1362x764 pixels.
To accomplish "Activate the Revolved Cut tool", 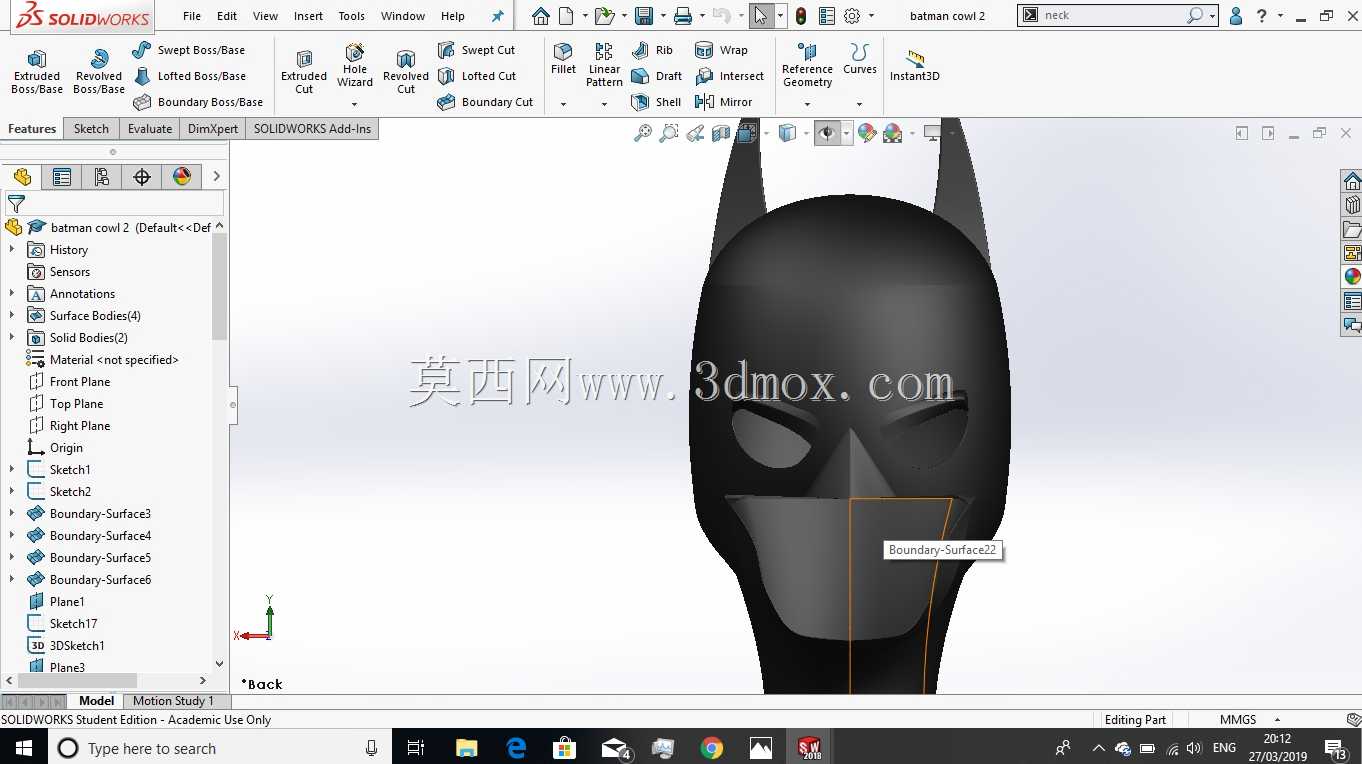I will pyautogui.click(x=406, y=71).
